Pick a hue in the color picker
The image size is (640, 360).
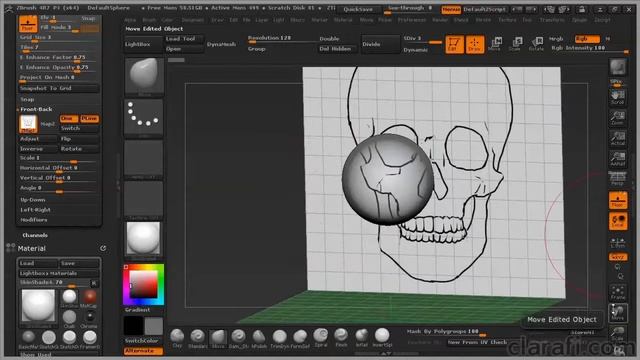[144, 284]
